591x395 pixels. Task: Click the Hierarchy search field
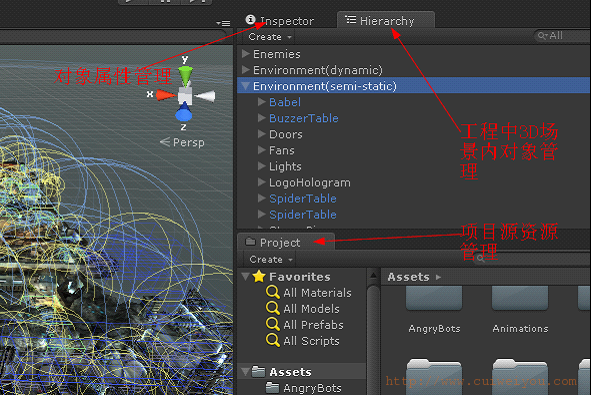tap(562, 36)
